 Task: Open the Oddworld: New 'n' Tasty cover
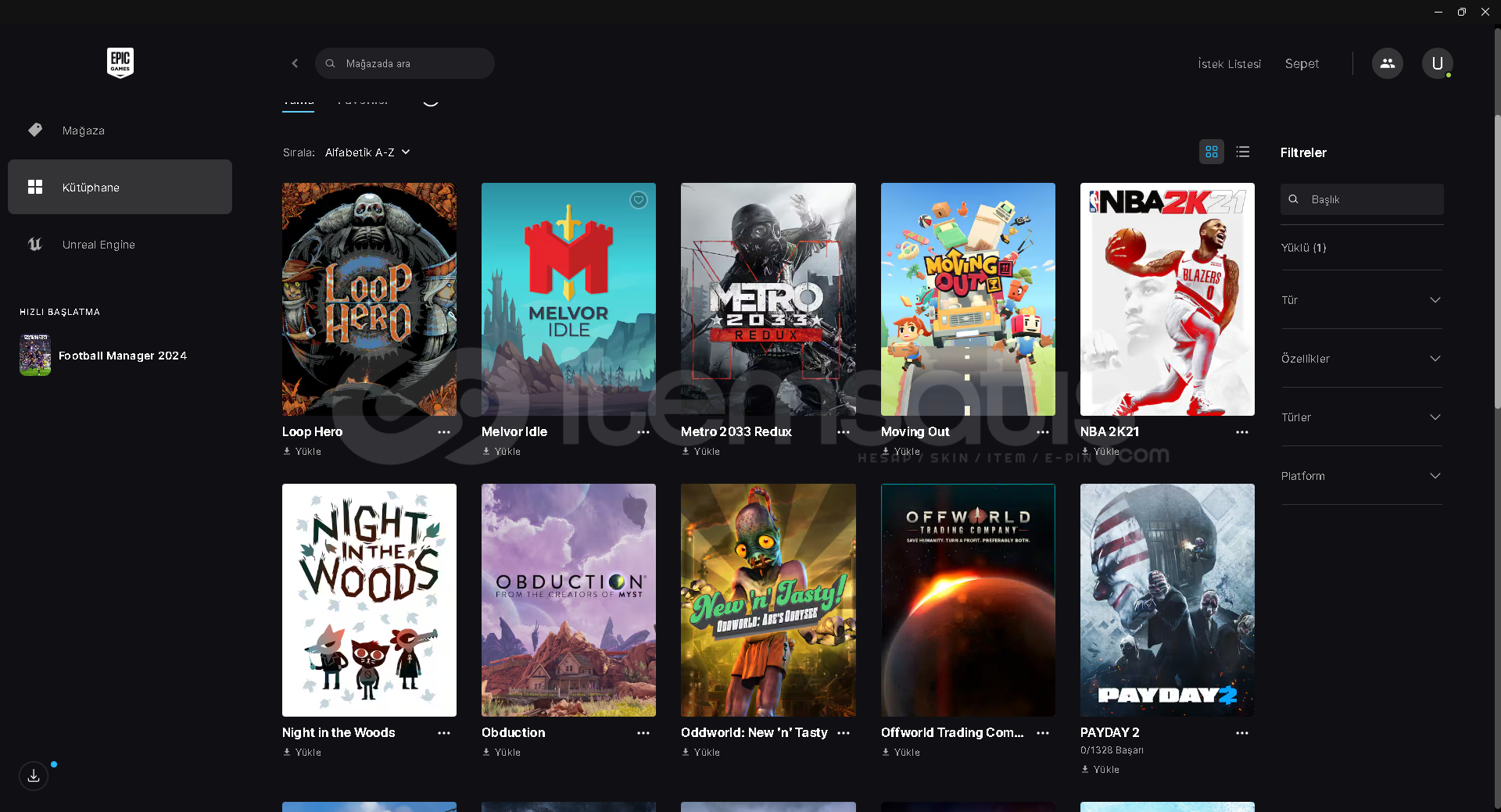click(x=768, y=600)
